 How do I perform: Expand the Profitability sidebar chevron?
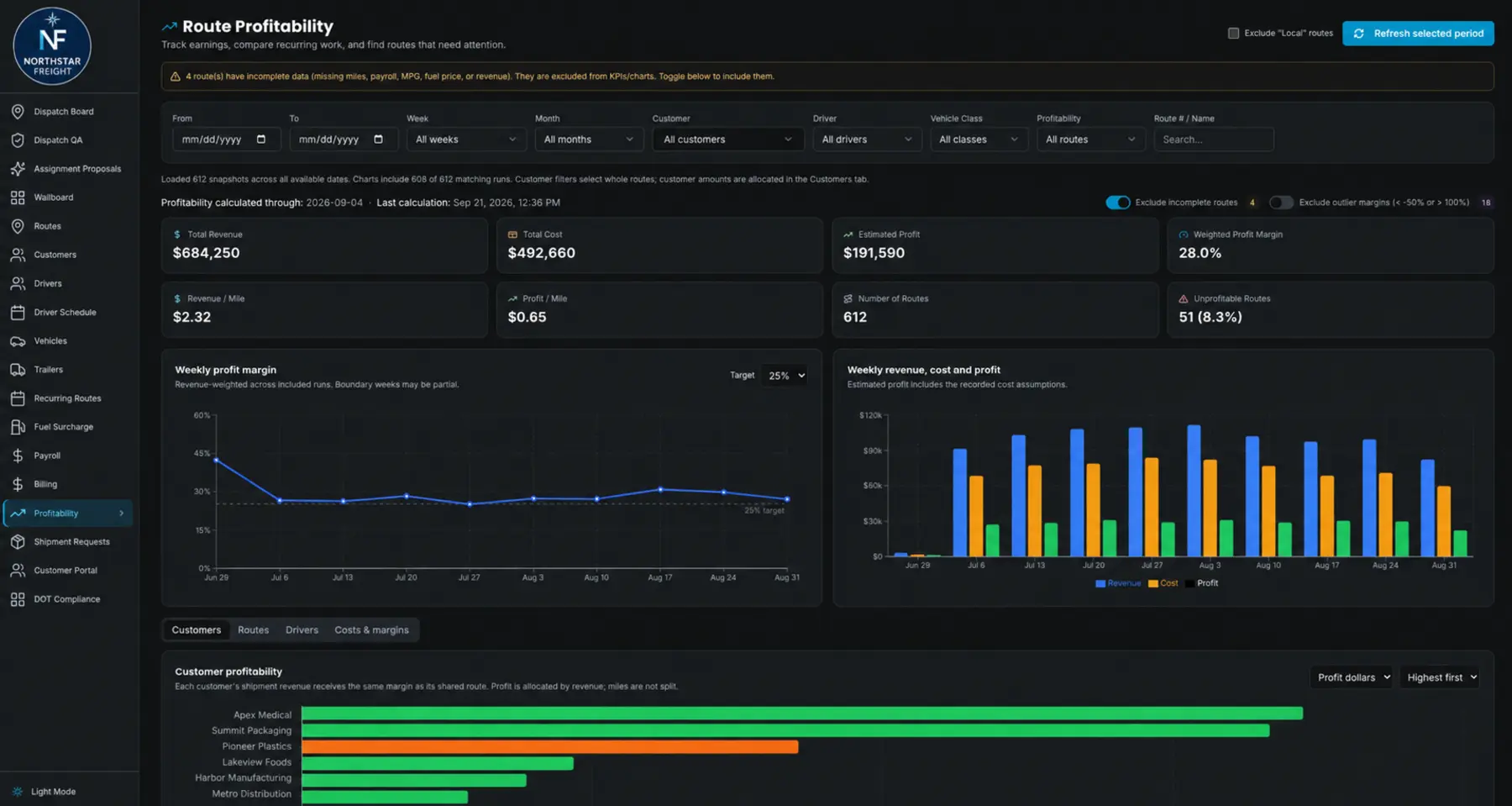tap(121, 513)
